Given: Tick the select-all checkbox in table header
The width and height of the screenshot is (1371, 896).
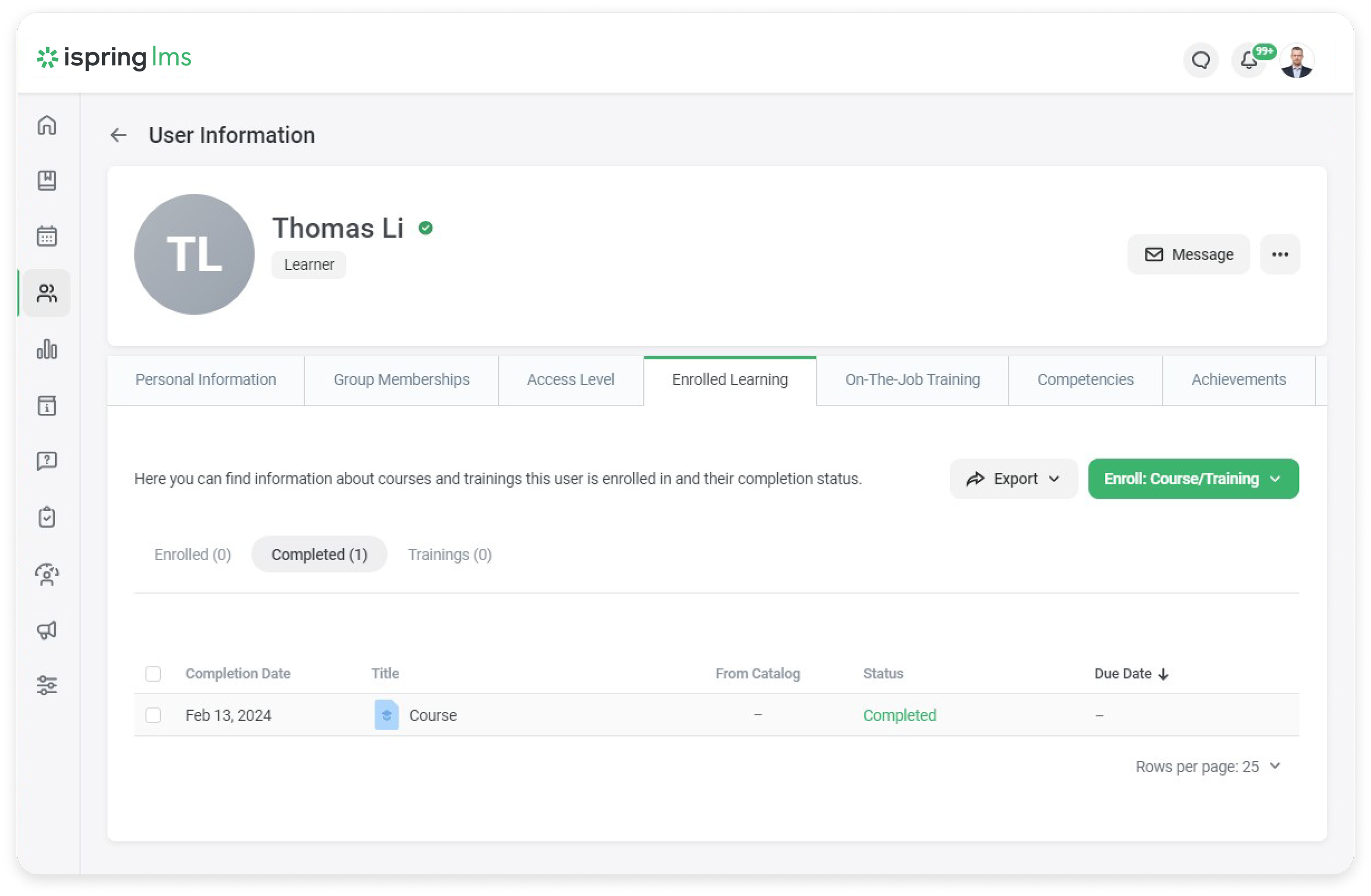Looking at the screenshot, I should pos(153,674).
